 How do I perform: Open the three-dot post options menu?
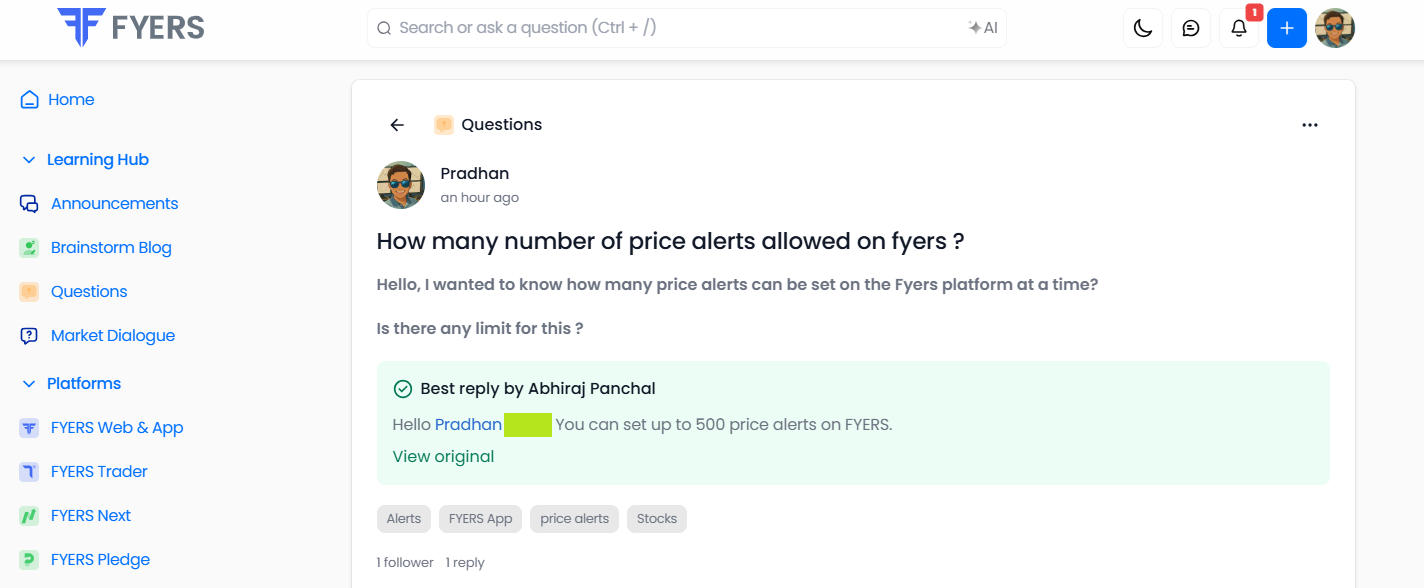click(x=1310, y=125)
